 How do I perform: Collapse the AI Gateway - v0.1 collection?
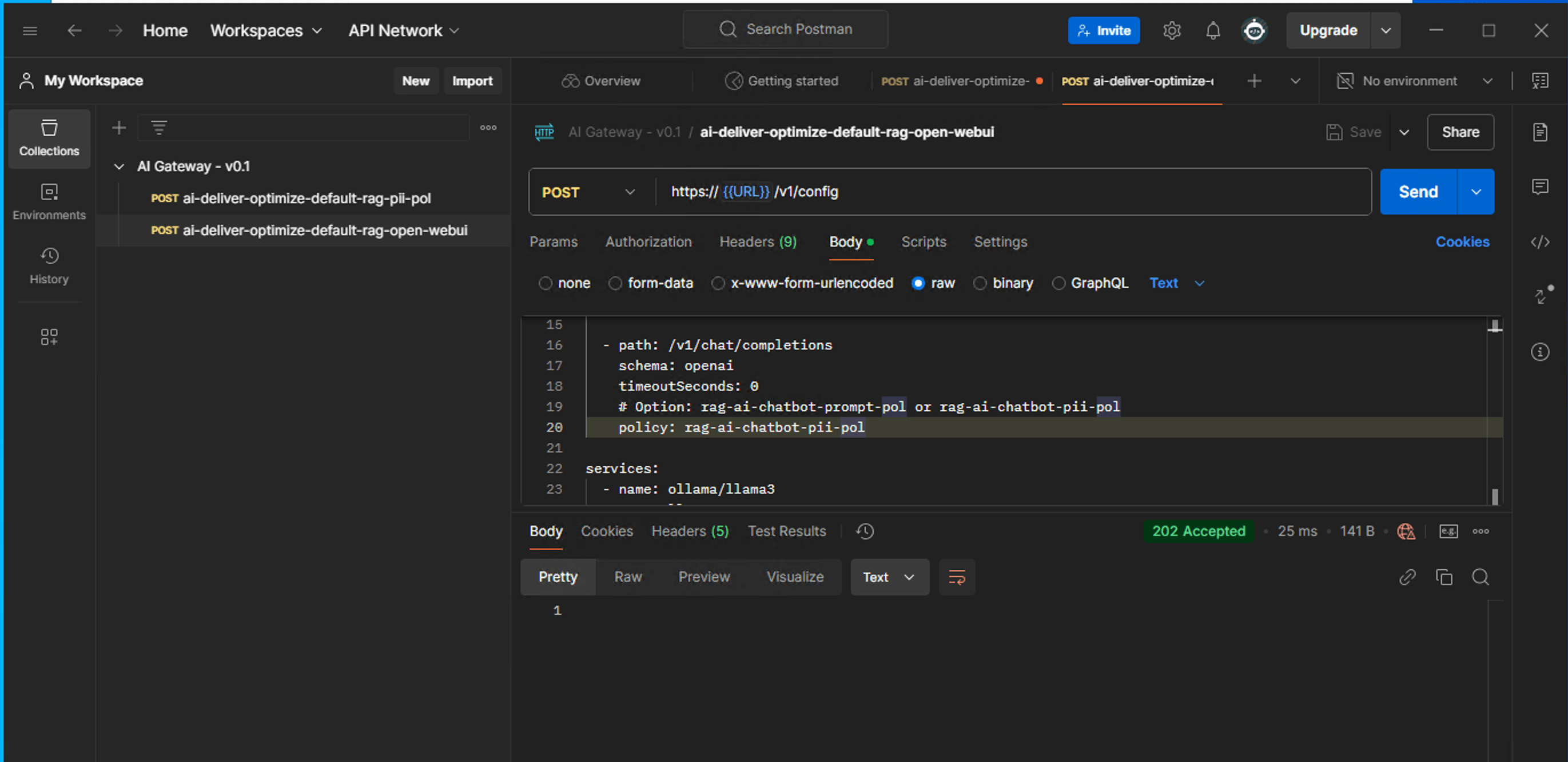click(x=120, y=166)
